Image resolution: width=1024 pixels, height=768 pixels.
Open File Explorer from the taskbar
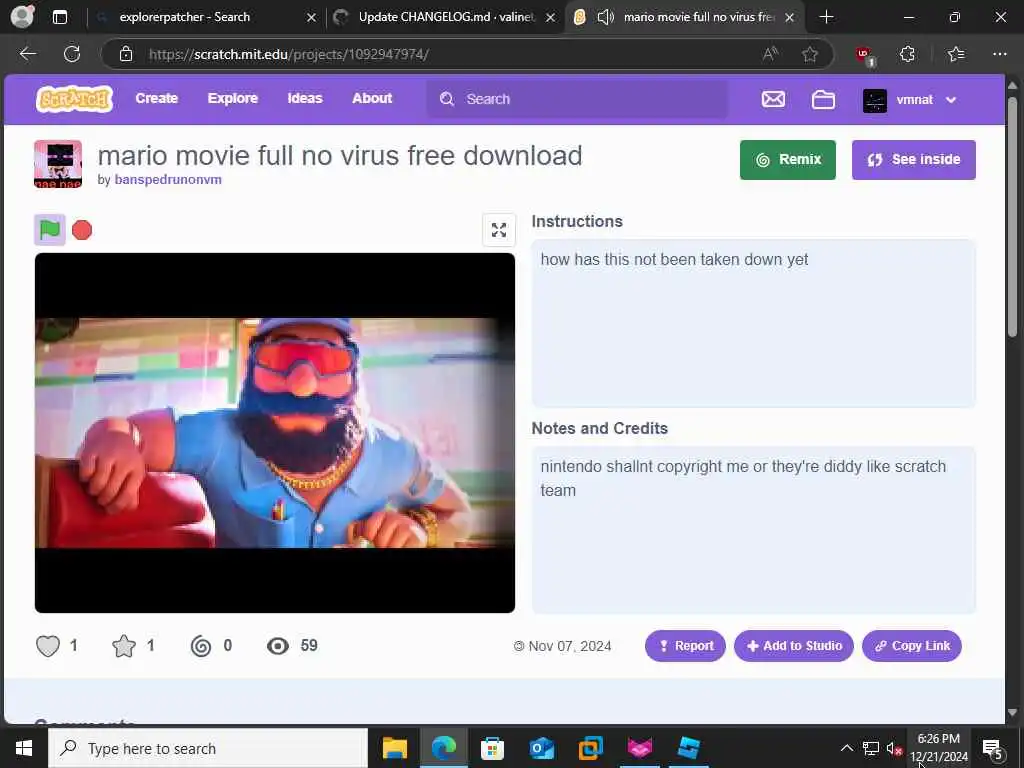coord(394,748)
